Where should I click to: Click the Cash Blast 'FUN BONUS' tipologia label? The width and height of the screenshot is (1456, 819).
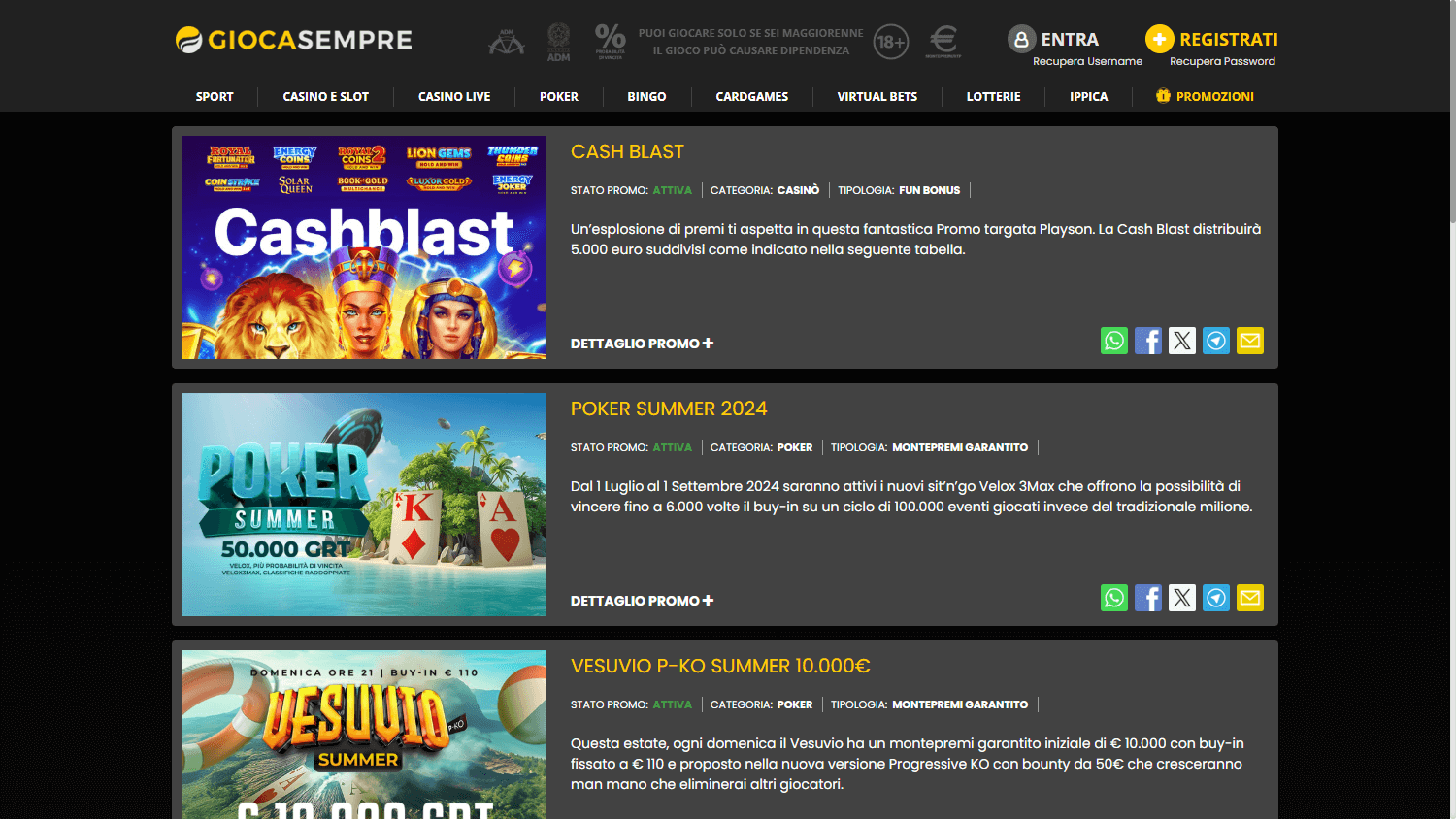pos(929,190)
